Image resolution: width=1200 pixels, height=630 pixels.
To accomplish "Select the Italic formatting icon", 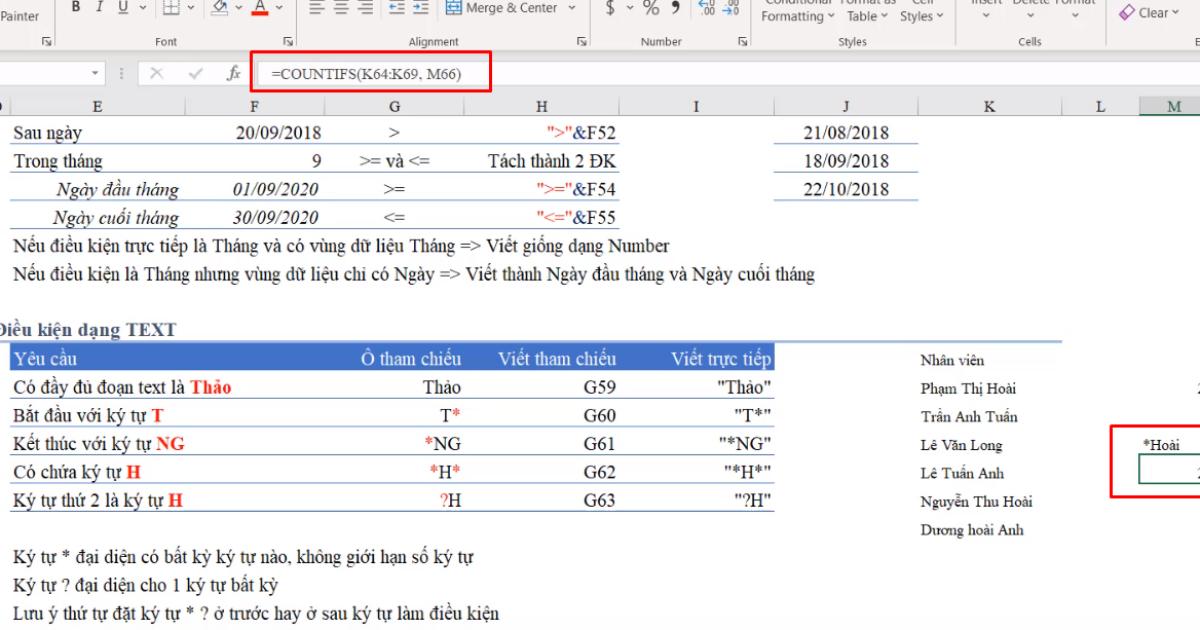I will point(99,7).
